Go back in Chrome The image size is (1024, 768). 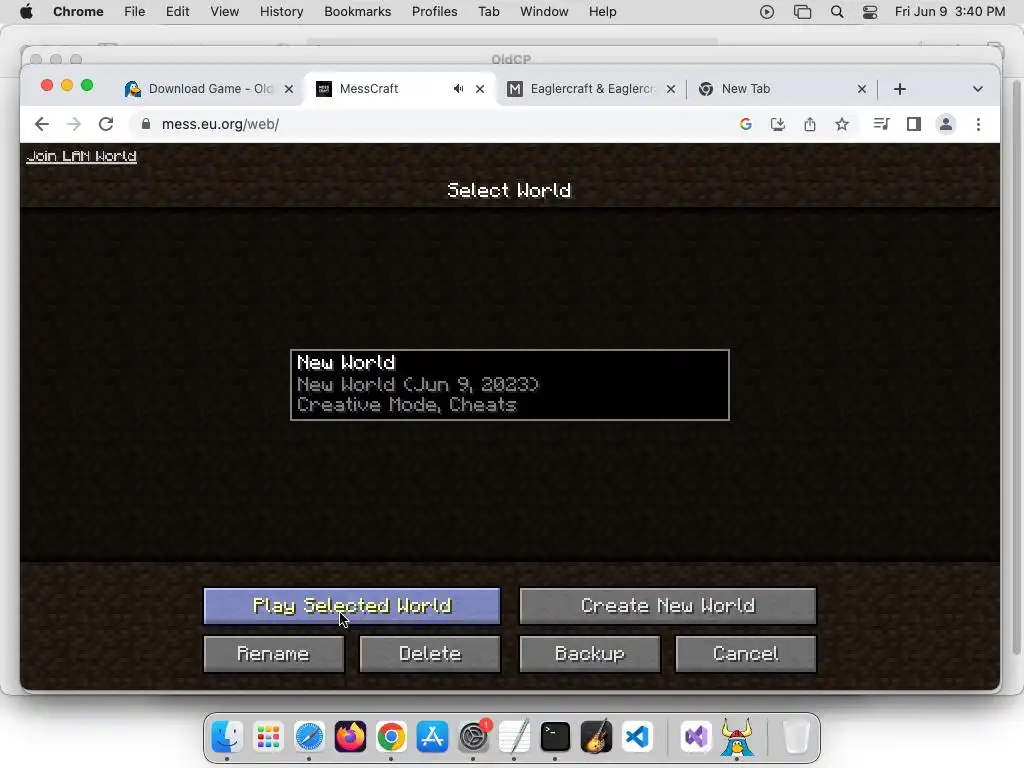[x=42, y=124]
